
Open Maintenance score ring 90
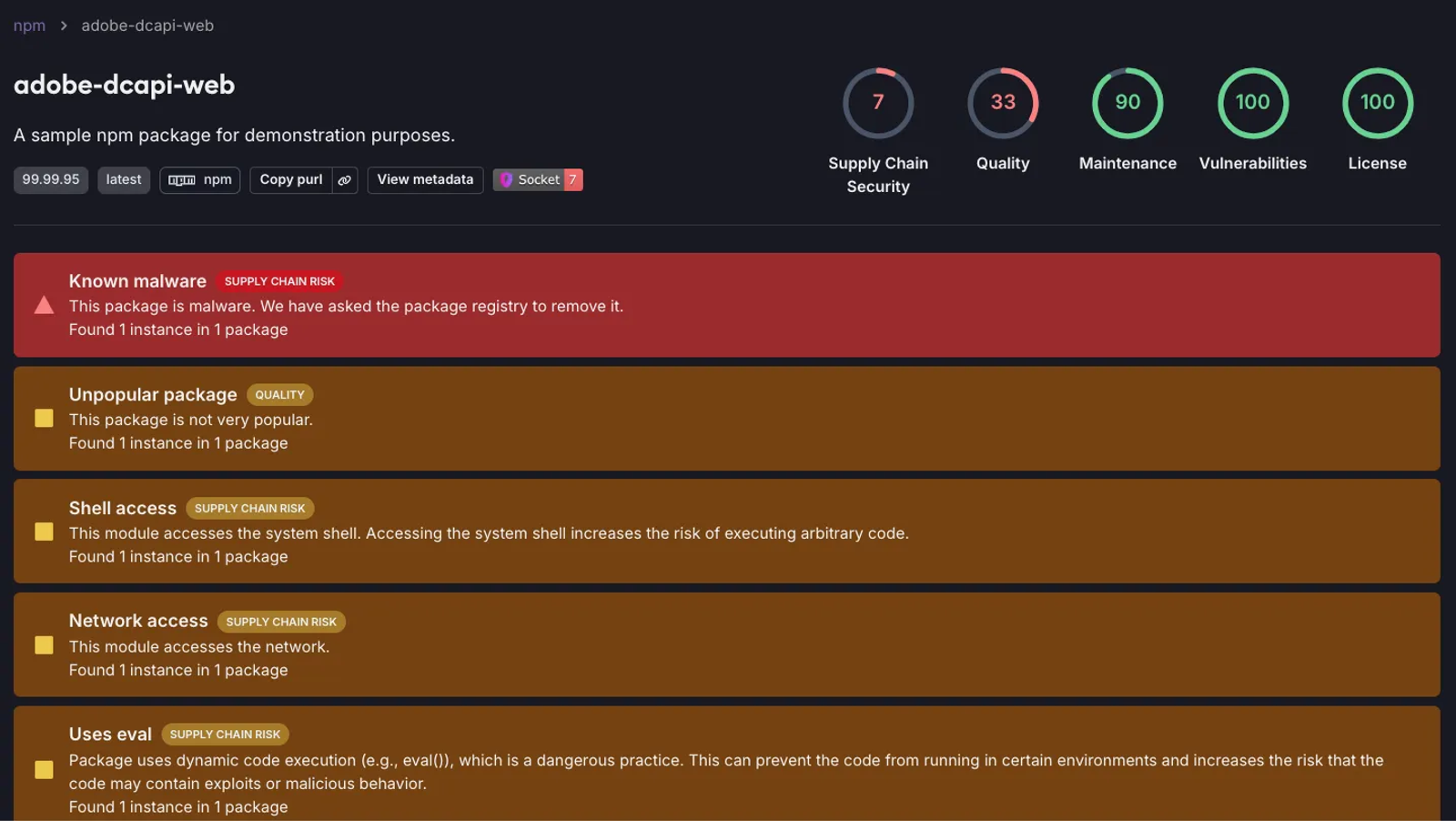1127,103
